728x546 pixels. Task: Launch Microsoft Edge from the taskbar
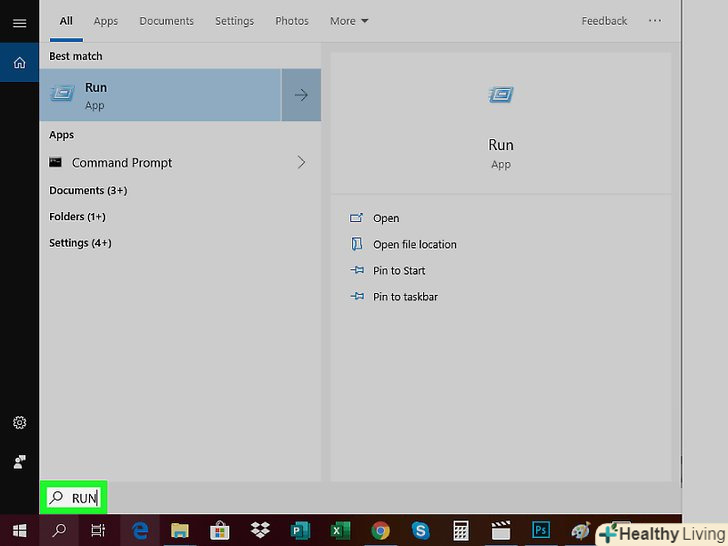tap(140, 530)
